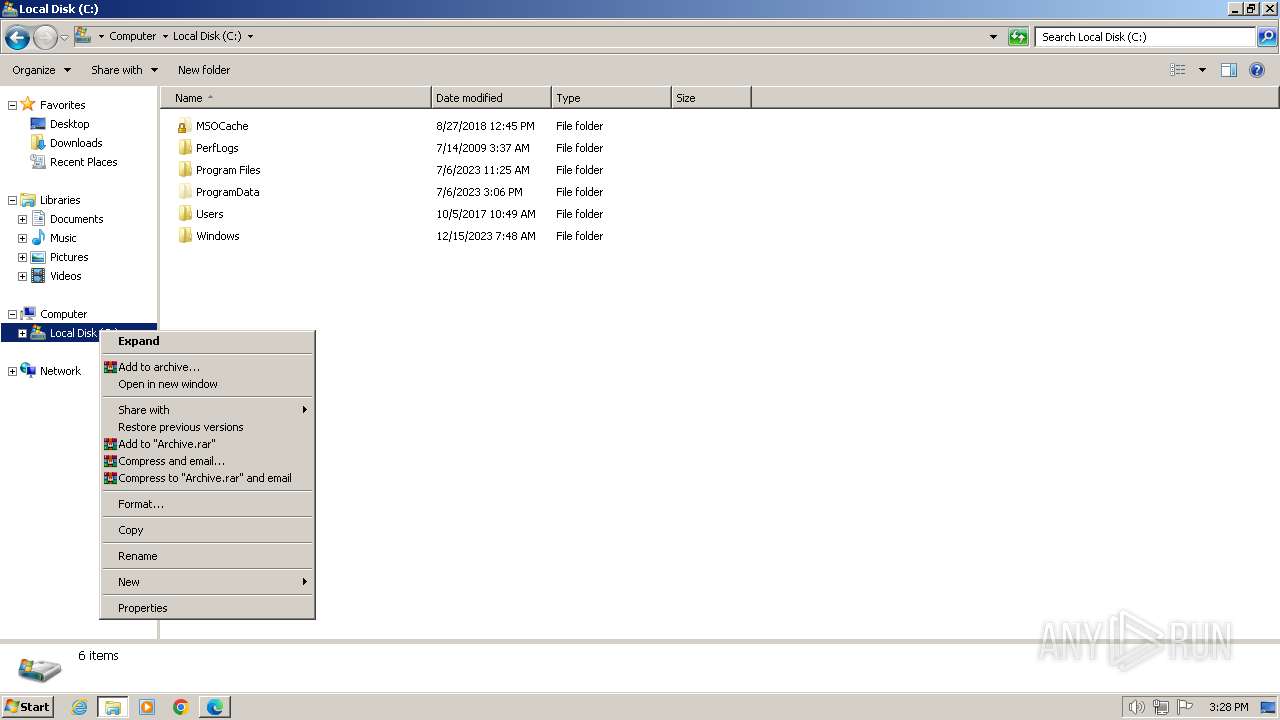
Task: Click the network tray icon
Action: pos(1161,707)
